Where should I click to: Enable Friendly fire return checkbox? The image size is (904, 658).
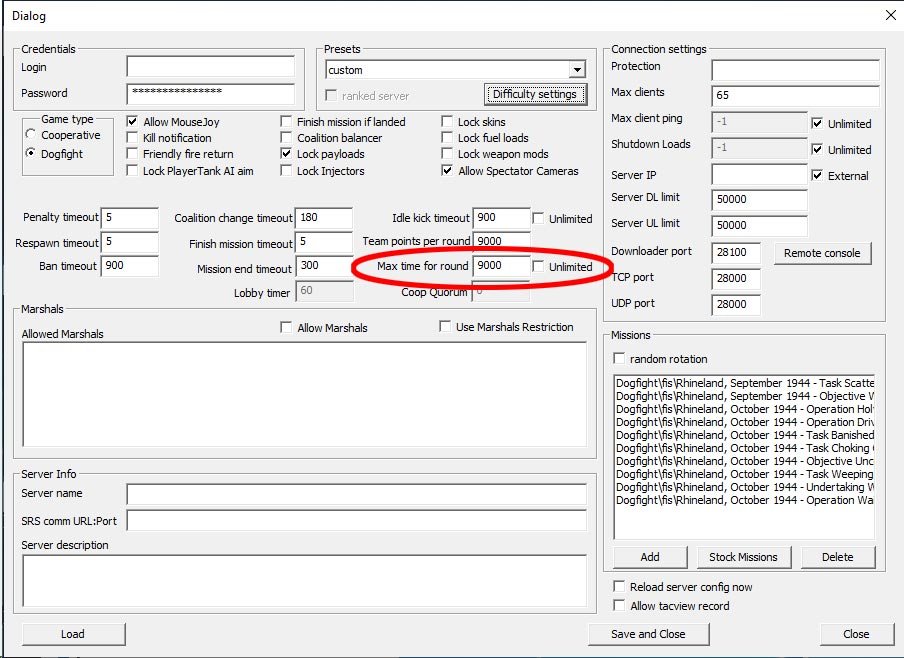(134, 154)
